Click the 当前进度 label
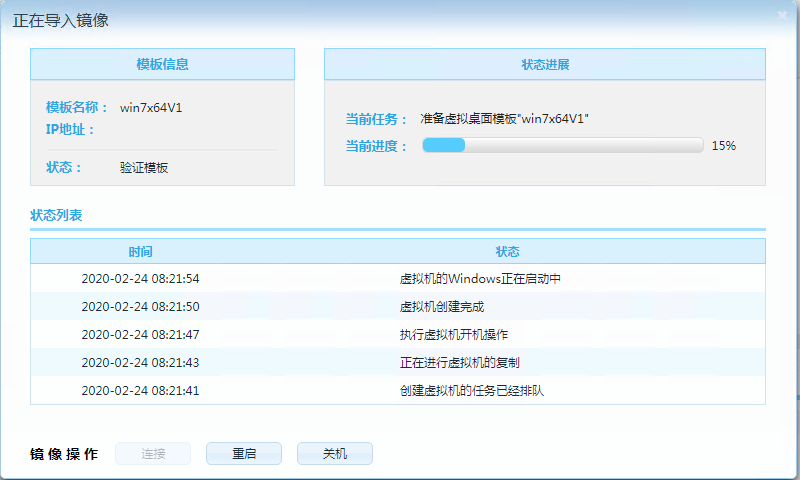 click(377, 146)
